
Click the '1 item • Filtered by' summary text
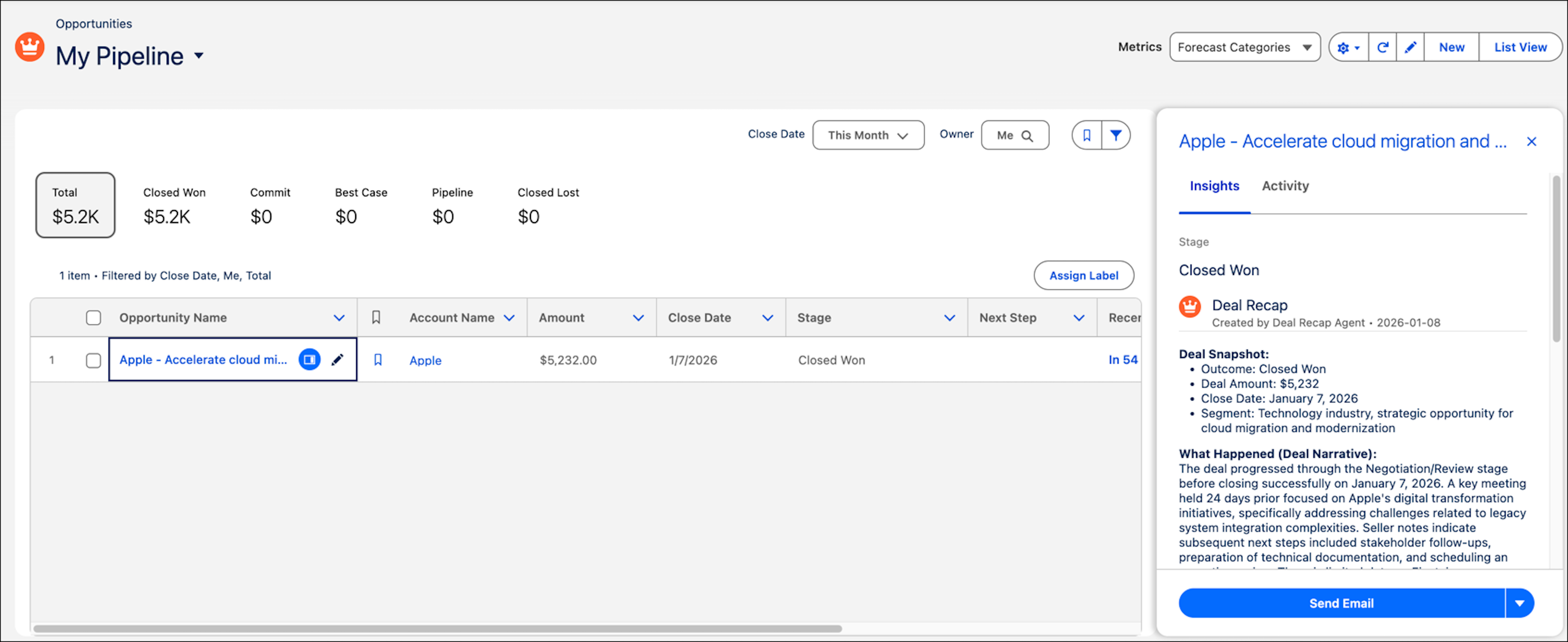[x=165, y=276]
